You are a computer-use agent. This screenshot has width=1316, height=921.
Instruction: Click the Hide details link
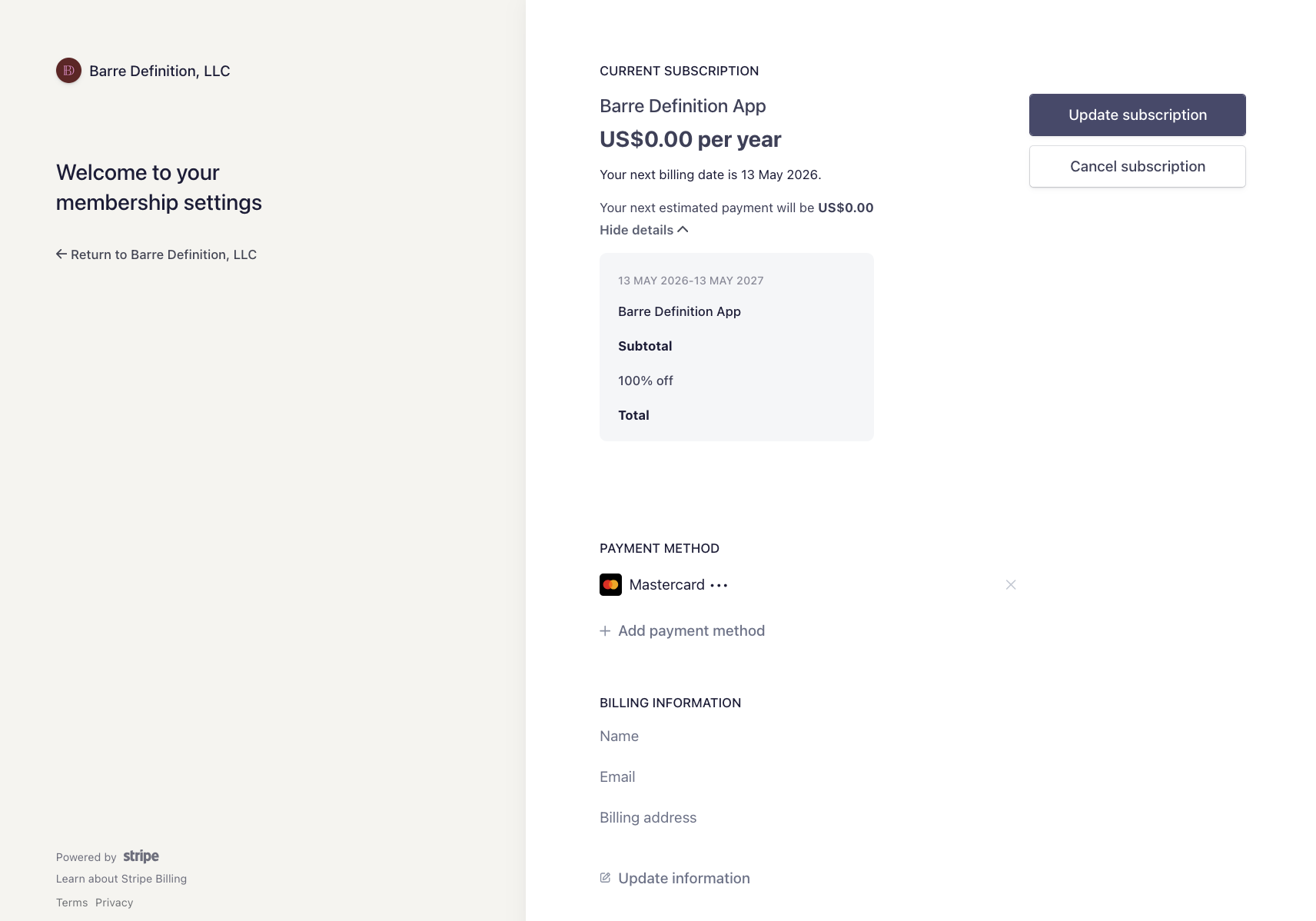point(636,230)
